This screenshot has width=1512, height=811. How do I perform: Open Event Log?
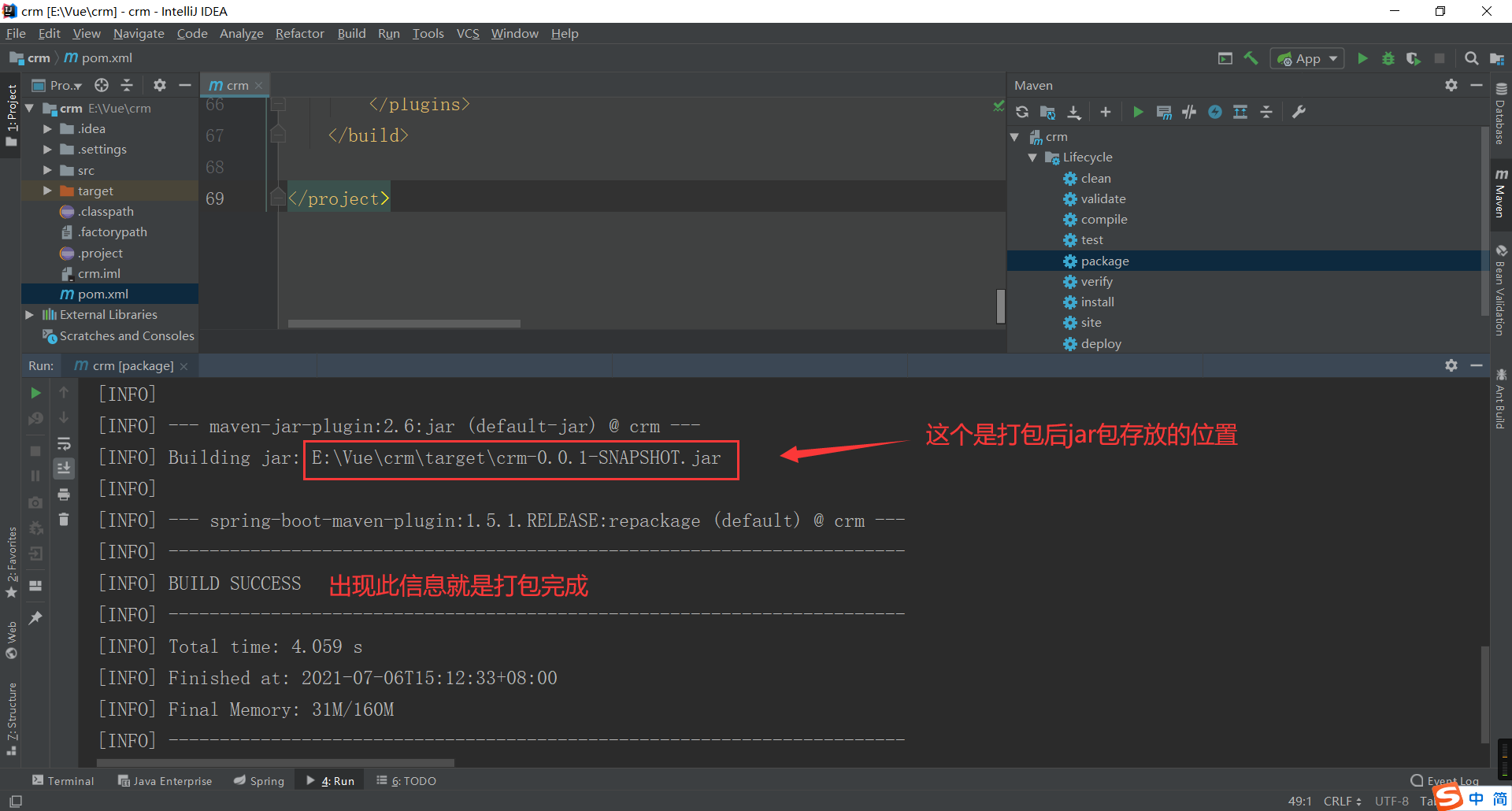1445,780
